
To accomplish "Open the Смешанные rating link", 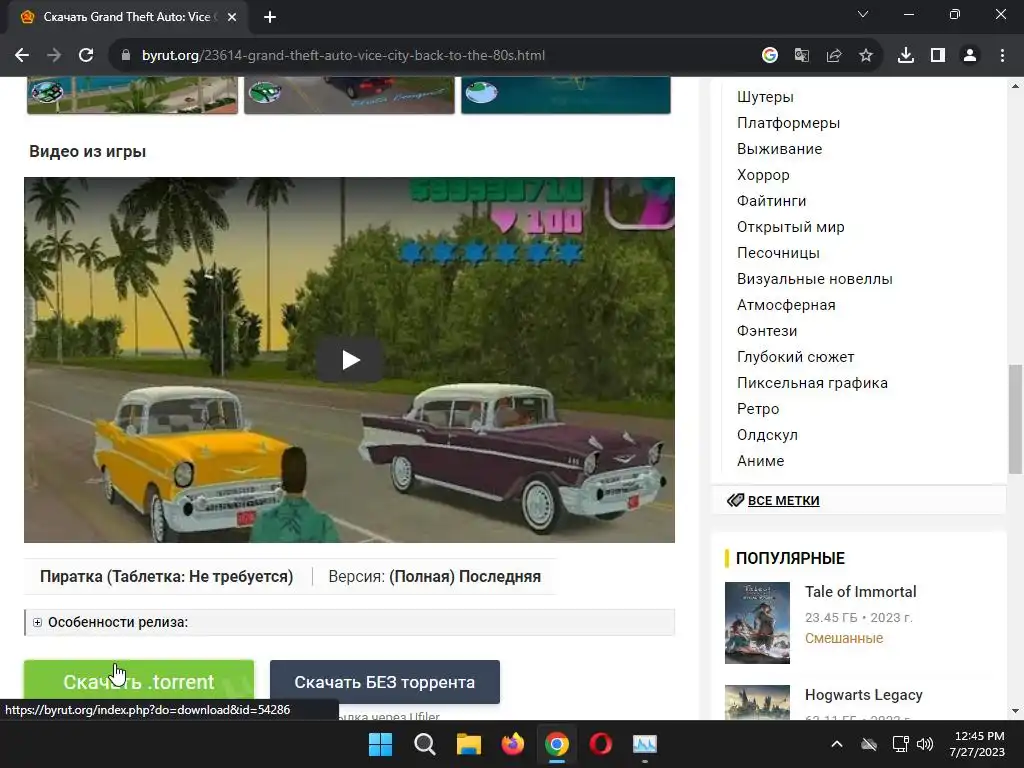I will point(844,638).
